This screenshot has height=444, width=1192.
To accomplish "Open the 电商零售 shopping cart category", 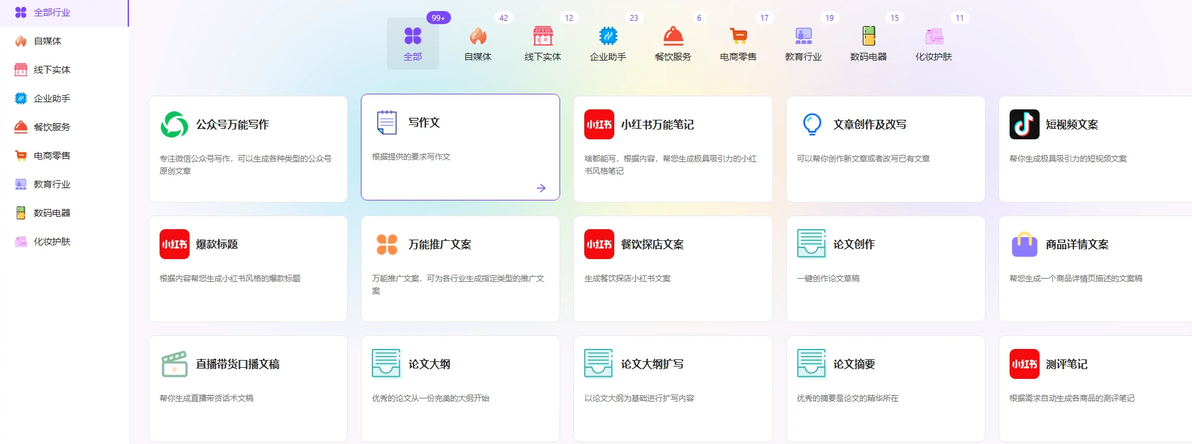I will [737, 35].
